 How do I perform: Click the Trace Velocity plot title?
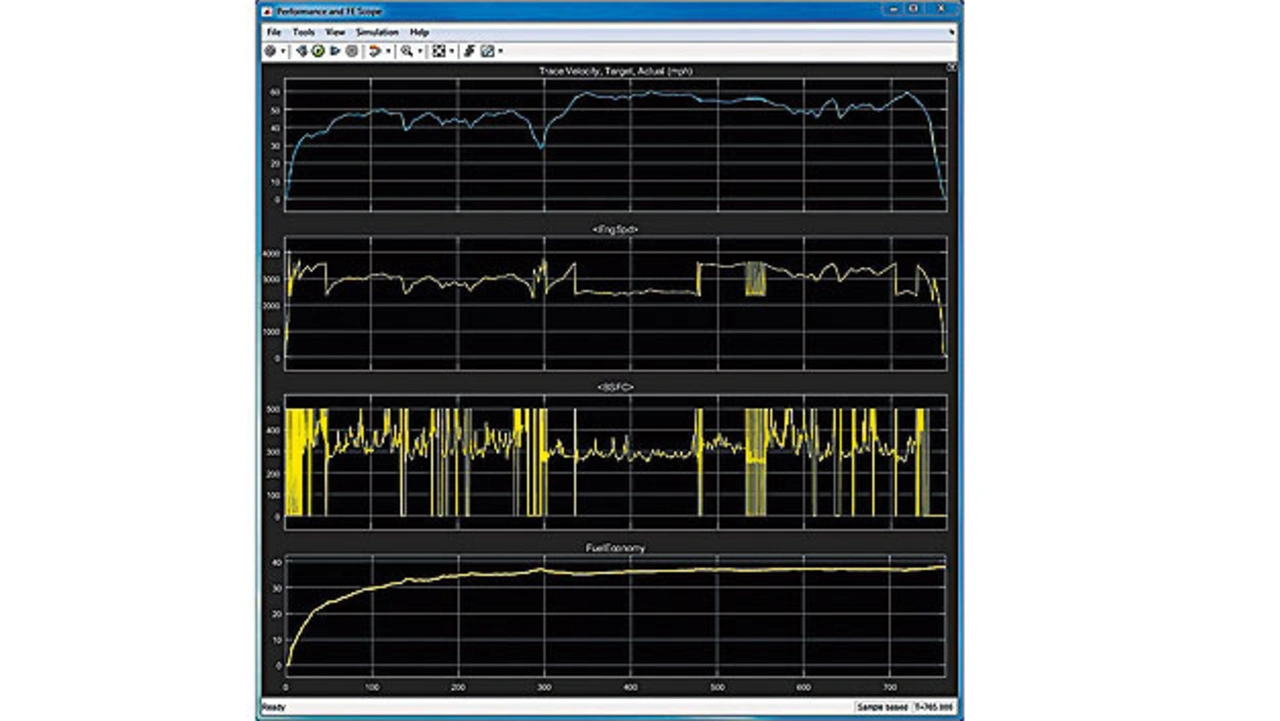point(615,71)
